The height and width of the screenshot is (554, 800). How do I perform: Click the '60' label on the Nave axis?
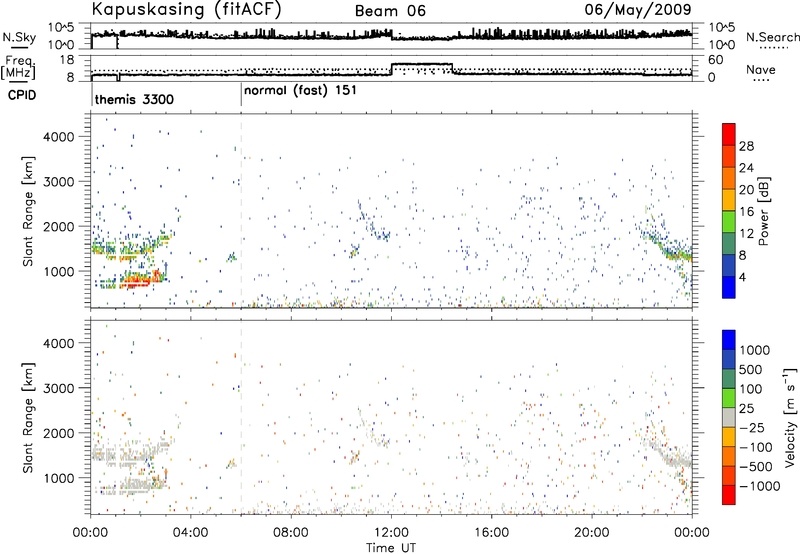(x=716, y=60)
